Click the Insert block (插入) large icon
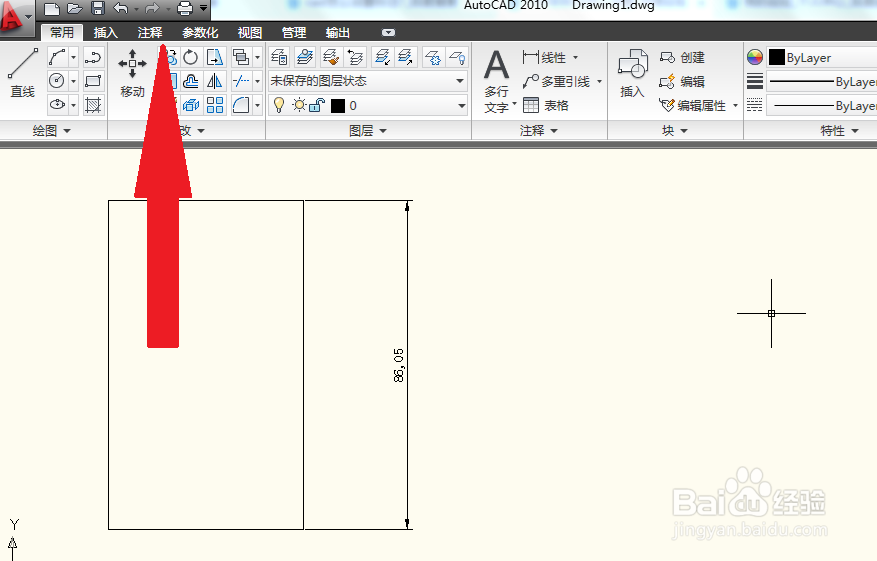The width and height of the screenshot is (877, 561). tap(633, 73)
